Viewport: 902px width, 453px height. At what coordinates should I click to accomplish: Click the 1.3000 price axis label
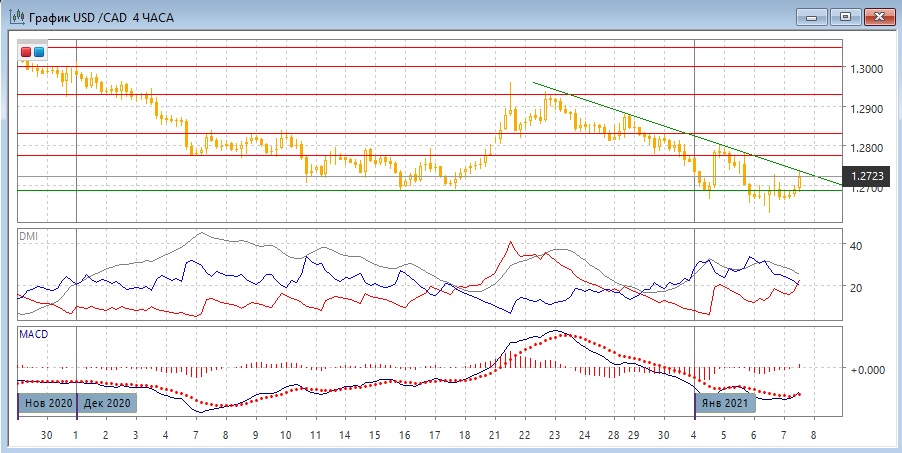coord(866,69)
